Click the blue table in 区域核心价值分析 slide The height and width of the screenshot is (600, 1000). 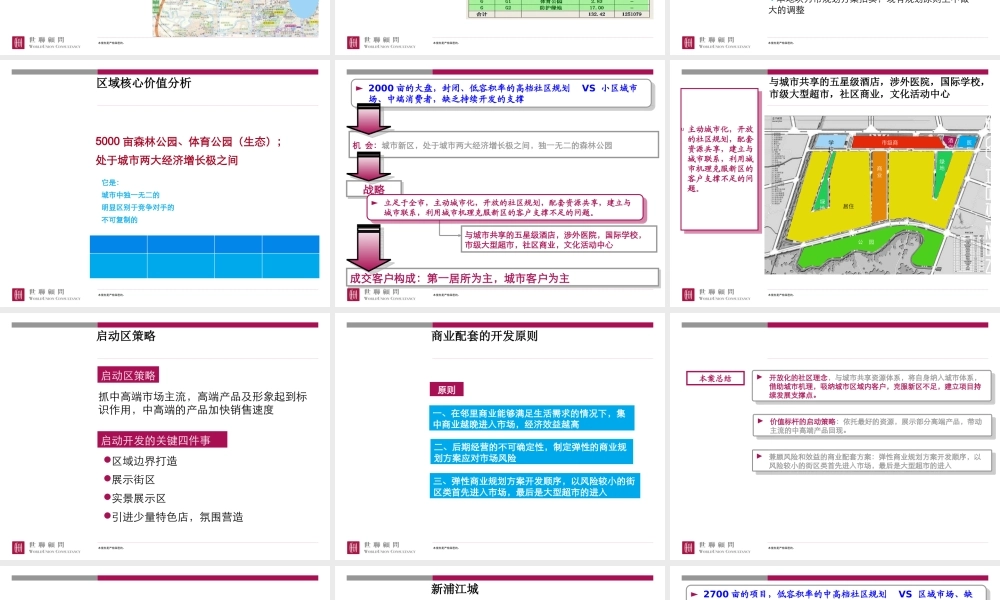(x=205, y=256)
